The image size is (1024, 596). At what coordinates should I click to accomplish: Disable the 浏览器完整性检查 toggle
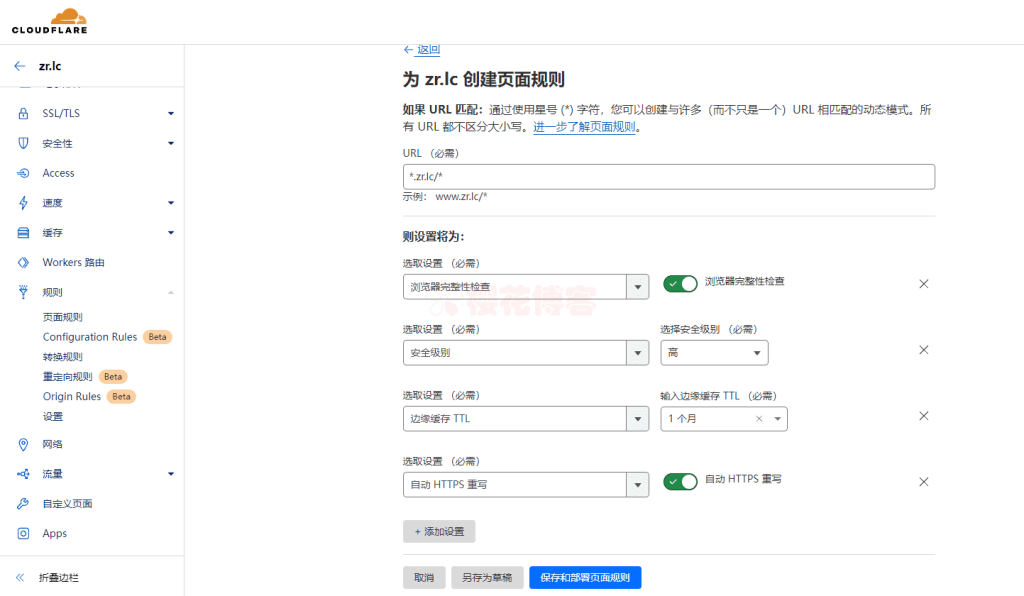click(x=680, y=283)
